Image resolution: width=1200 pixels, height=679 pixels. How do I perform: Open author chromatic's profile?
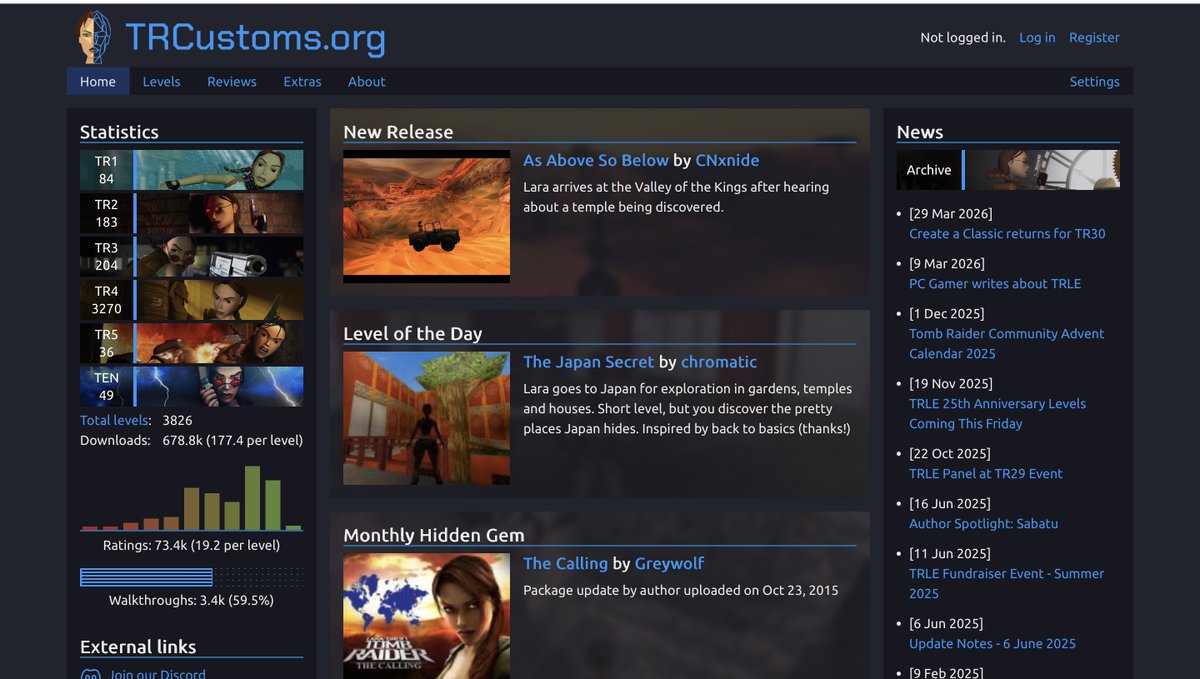(719, 362)
